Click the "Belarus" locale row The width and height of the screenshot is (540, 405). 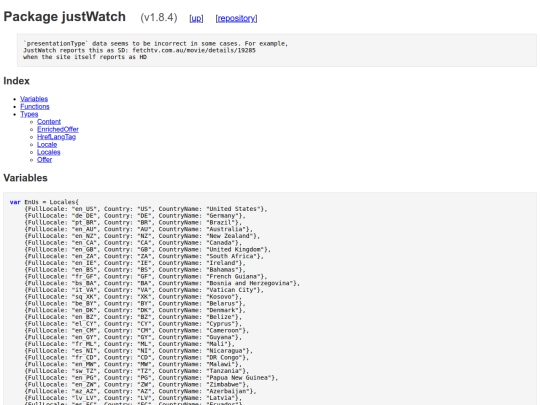pyautogui.click(x=135, y=303)
